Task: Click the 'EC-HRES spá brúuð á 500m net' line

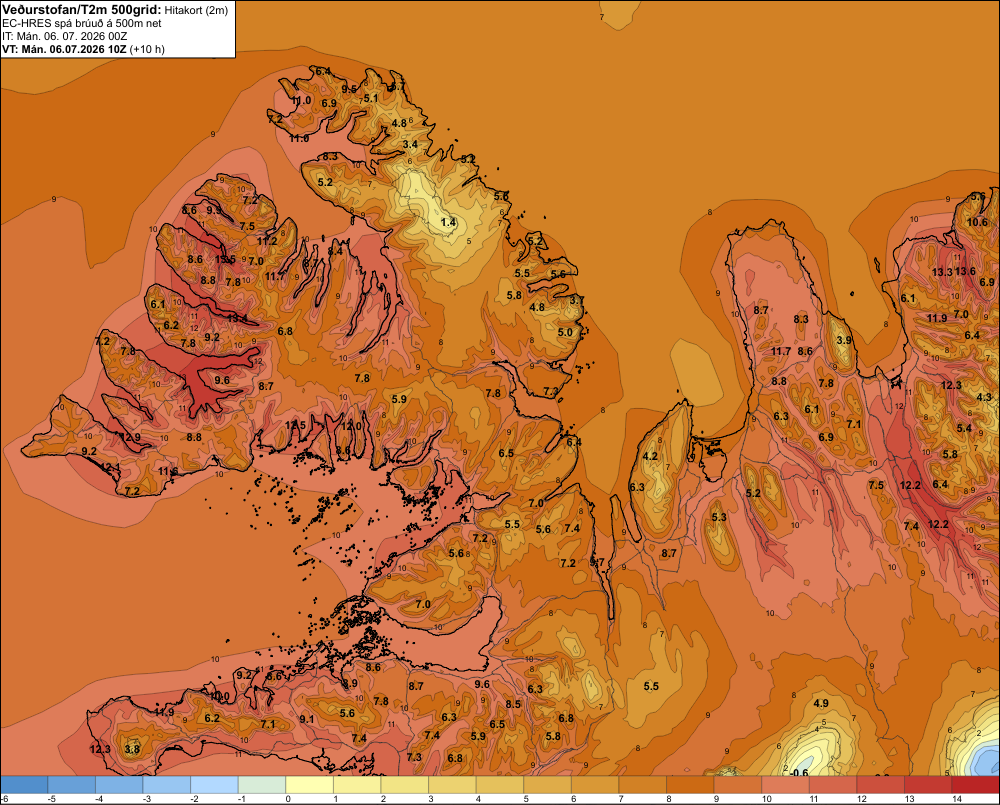Action: click(x=82, y=24)
